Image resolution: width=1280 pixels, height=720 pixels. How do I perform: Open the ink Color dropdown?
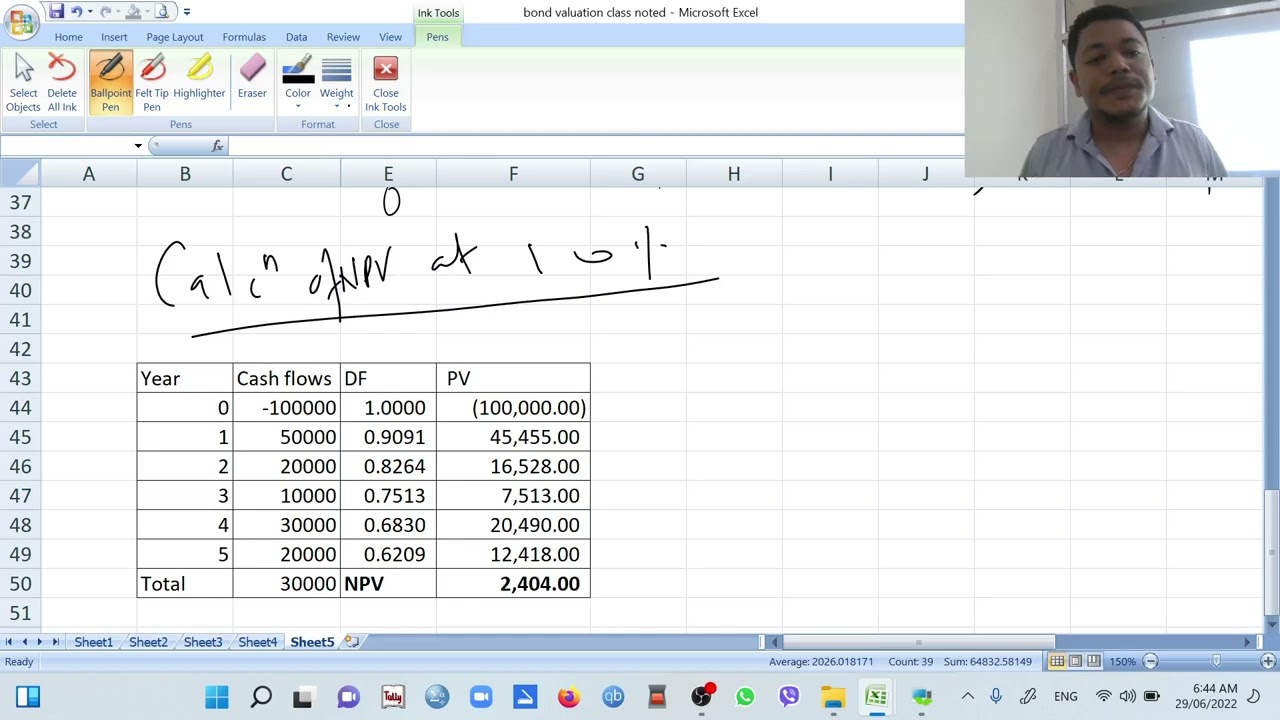298,84
